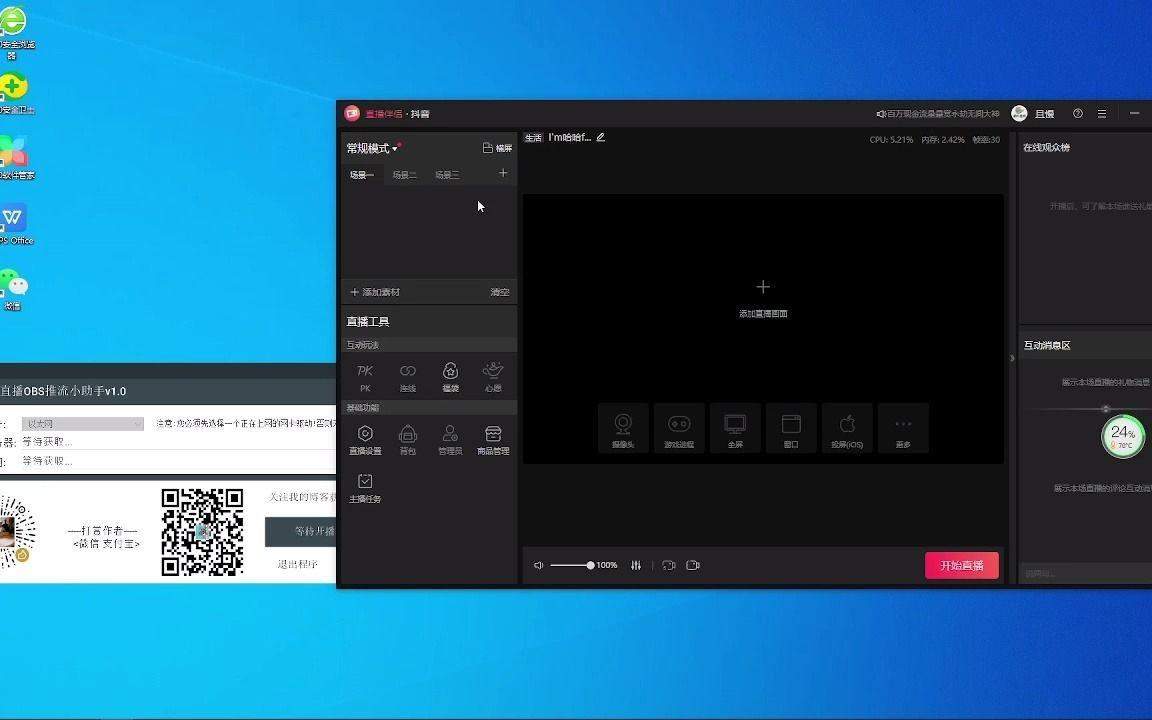
Task: Click the 开始直播 start streaming button
Action: [960, 565]
